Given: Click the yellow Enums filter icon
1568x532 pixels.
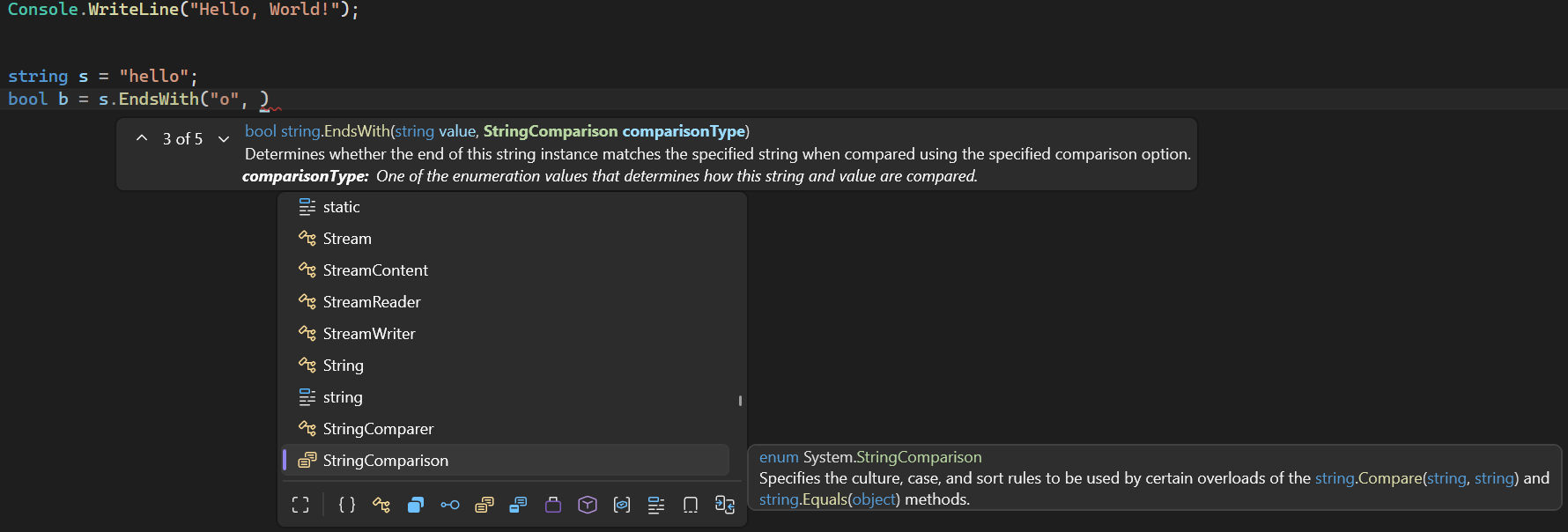Looking at the screenshot, I should click(x=484, y=505).
